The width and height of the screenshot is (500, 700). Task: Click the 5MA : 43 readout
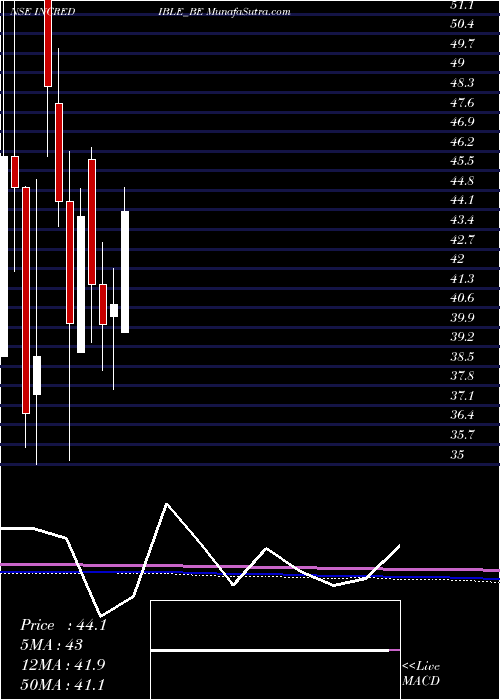pyautogui.click(x=52, y=645)
